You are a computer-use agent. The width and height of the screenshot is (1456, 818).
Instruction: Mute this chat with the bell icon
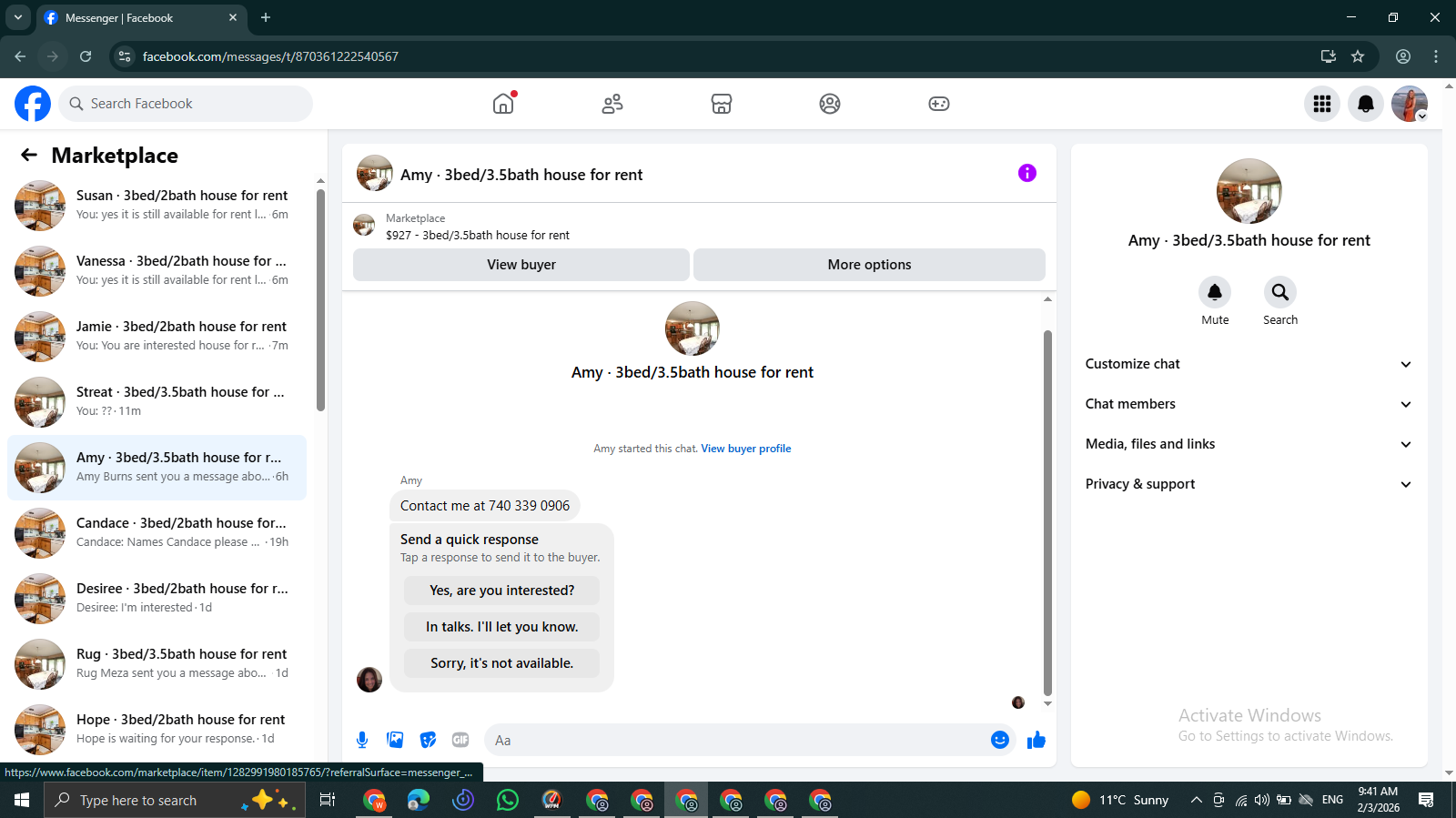[x=1215, y=292]
